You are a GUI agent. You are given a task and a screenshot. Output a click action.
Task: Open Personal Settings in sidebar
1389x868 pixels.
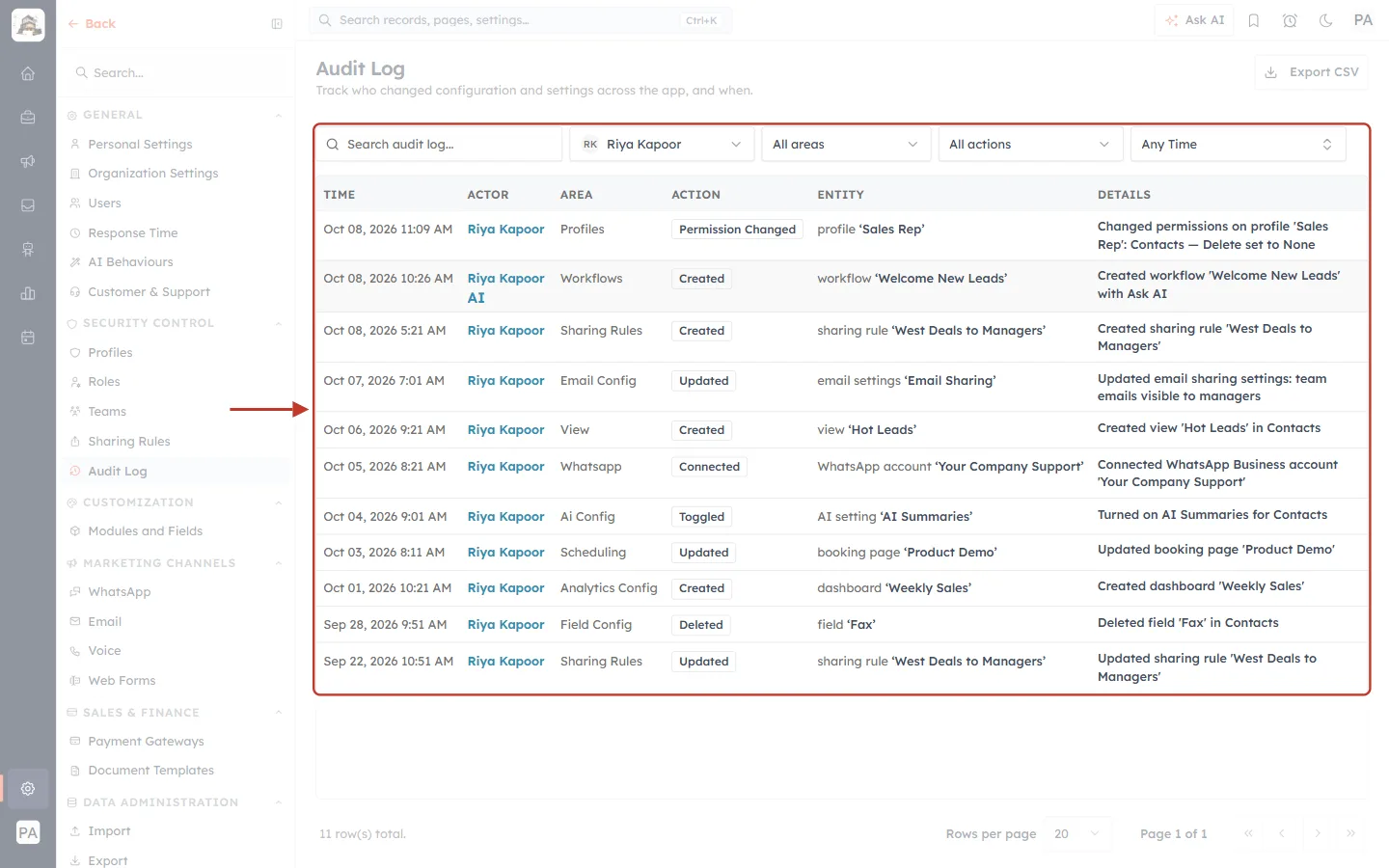point(140,145)
